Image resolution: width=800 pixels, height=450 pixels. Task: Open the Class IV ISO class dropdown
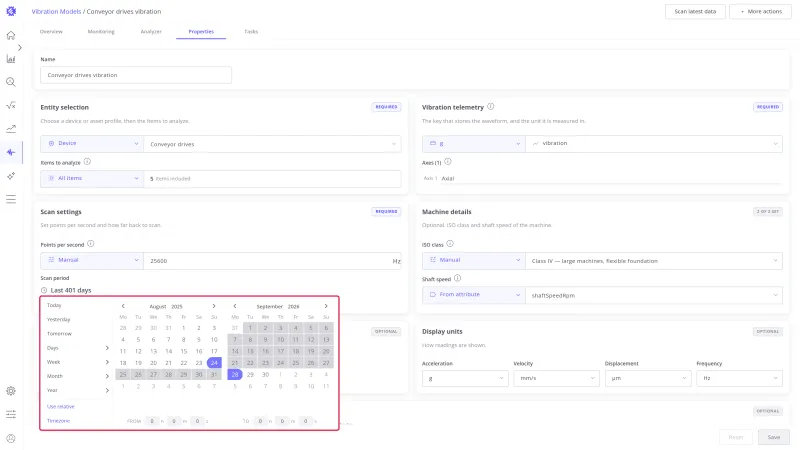(654, 260)
